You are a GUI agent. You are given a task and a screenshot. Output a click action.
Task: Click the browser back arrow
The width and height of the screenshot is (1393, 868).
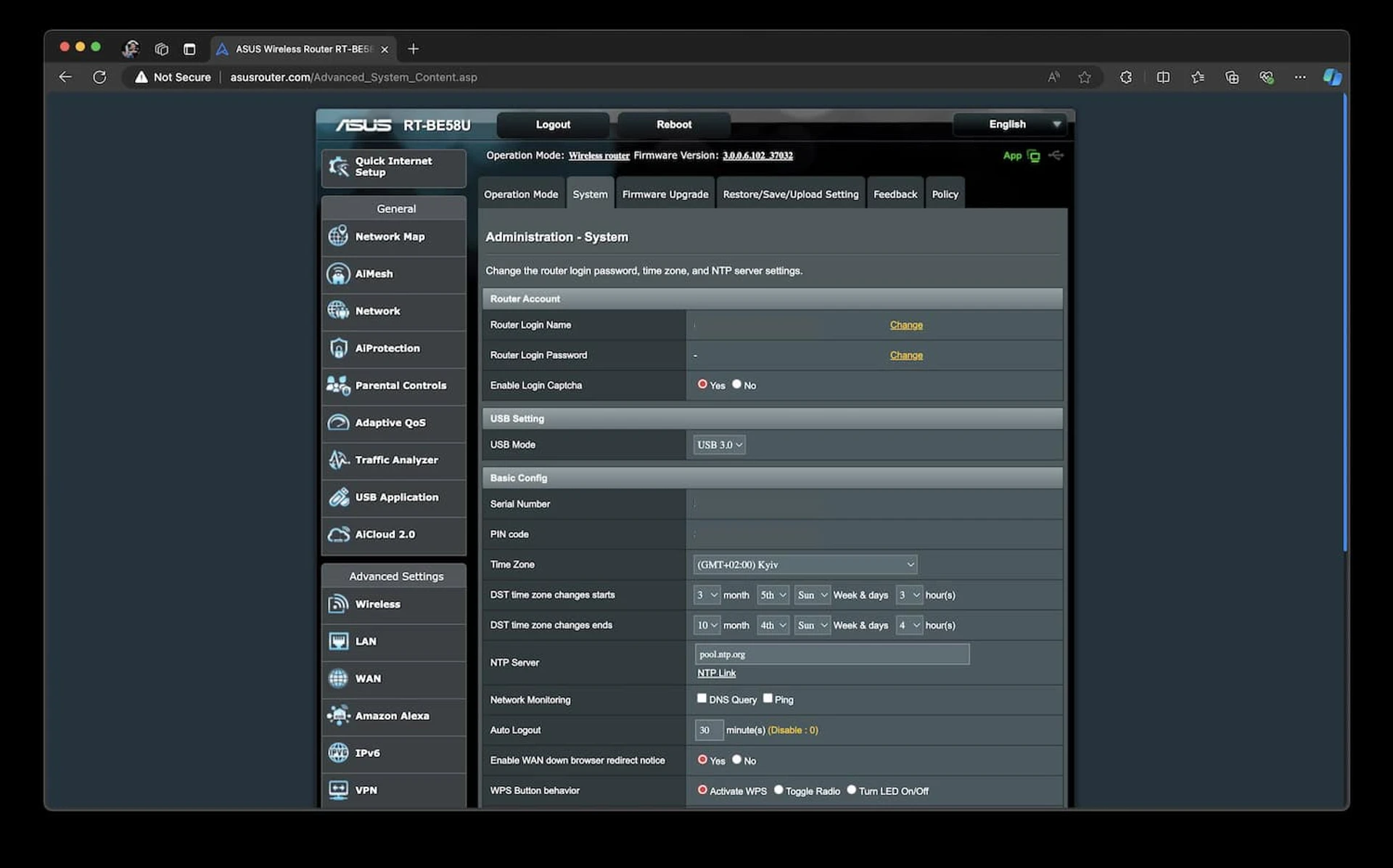click(65, 77)
